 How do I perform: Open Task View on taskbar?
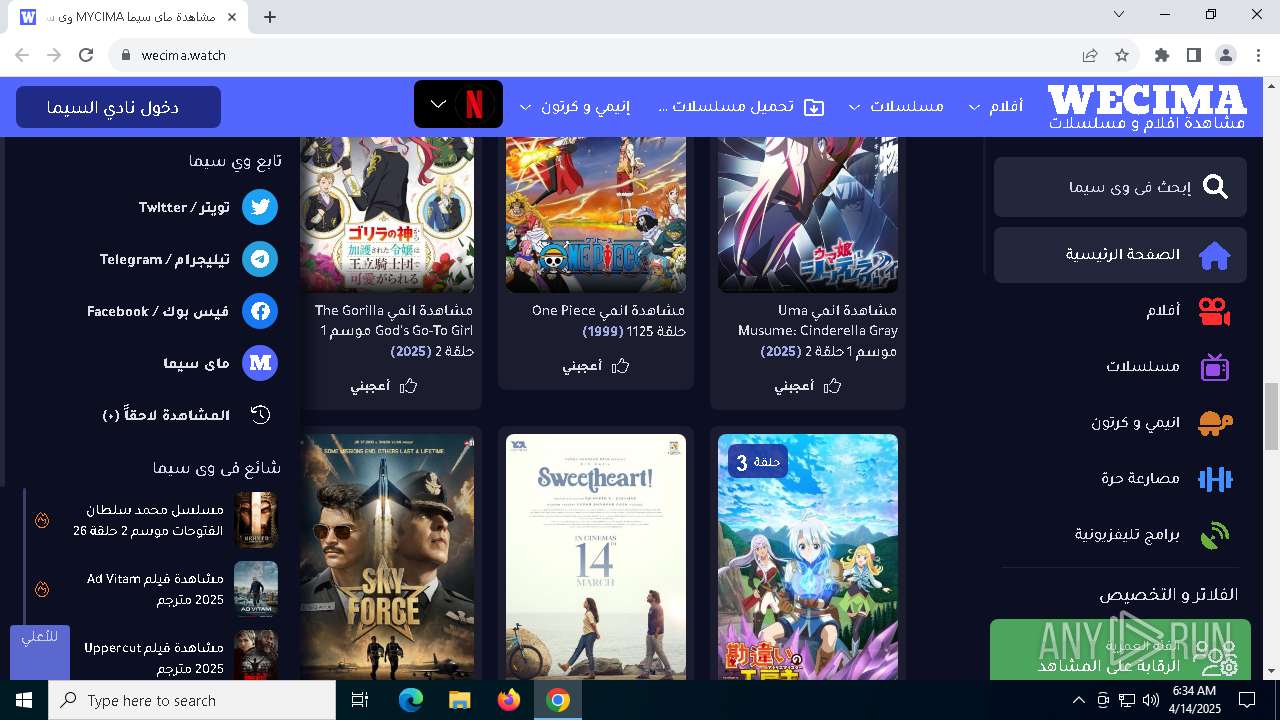click(x=361, y=700)
